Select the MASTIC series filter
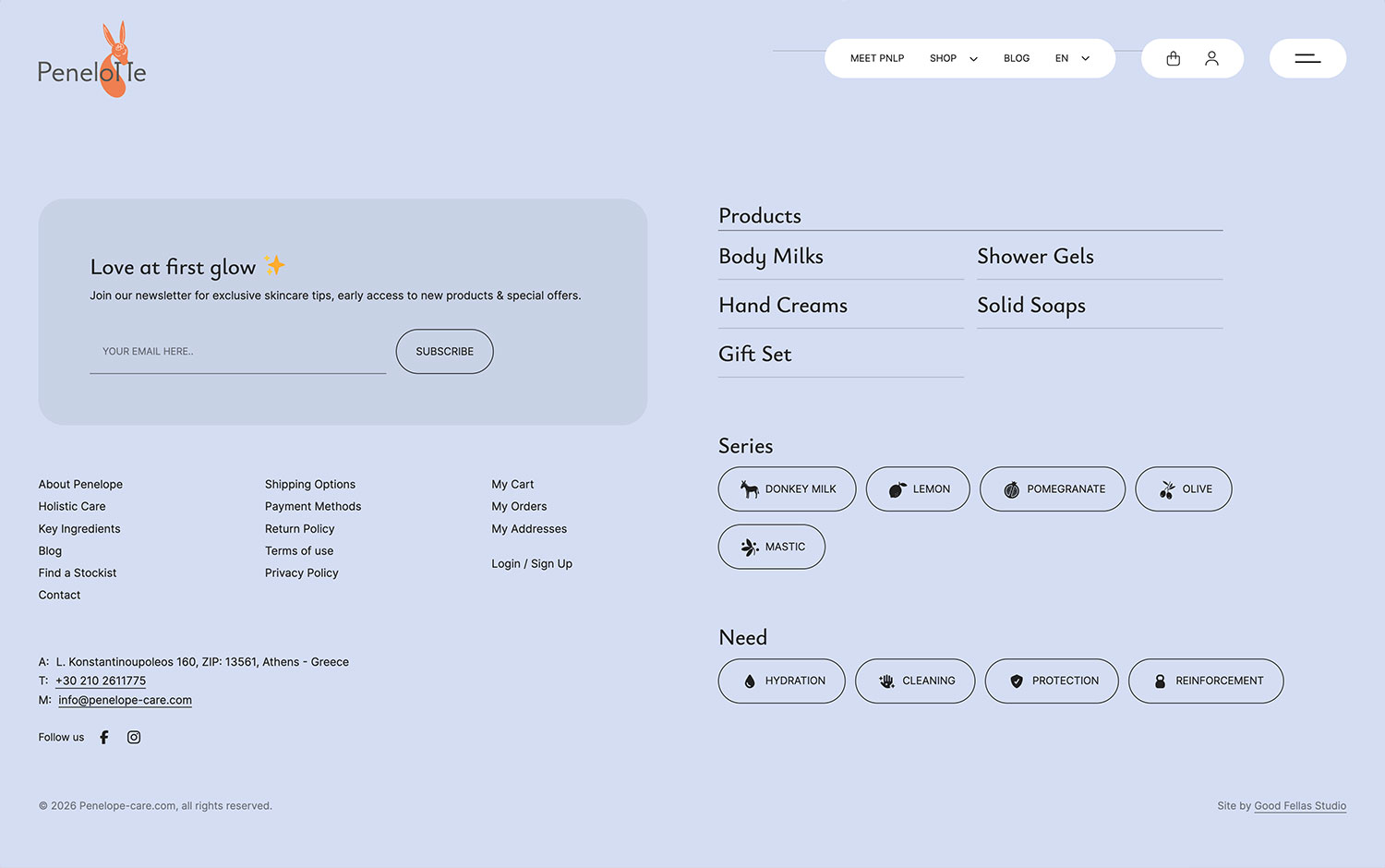 (x=771, y=546)
